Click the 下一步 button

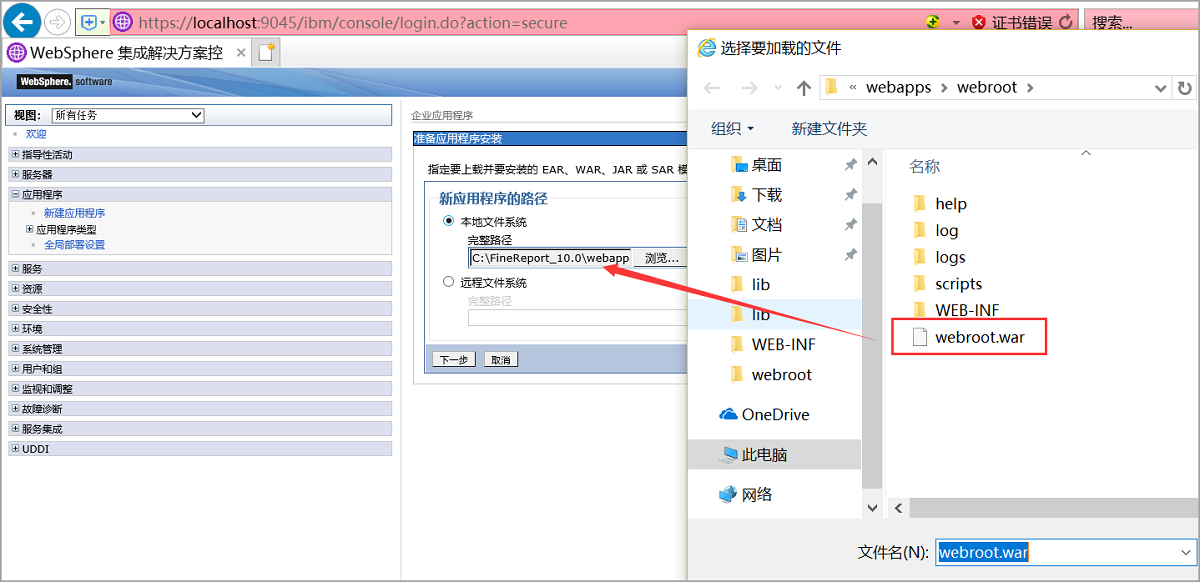pos(454,360)
